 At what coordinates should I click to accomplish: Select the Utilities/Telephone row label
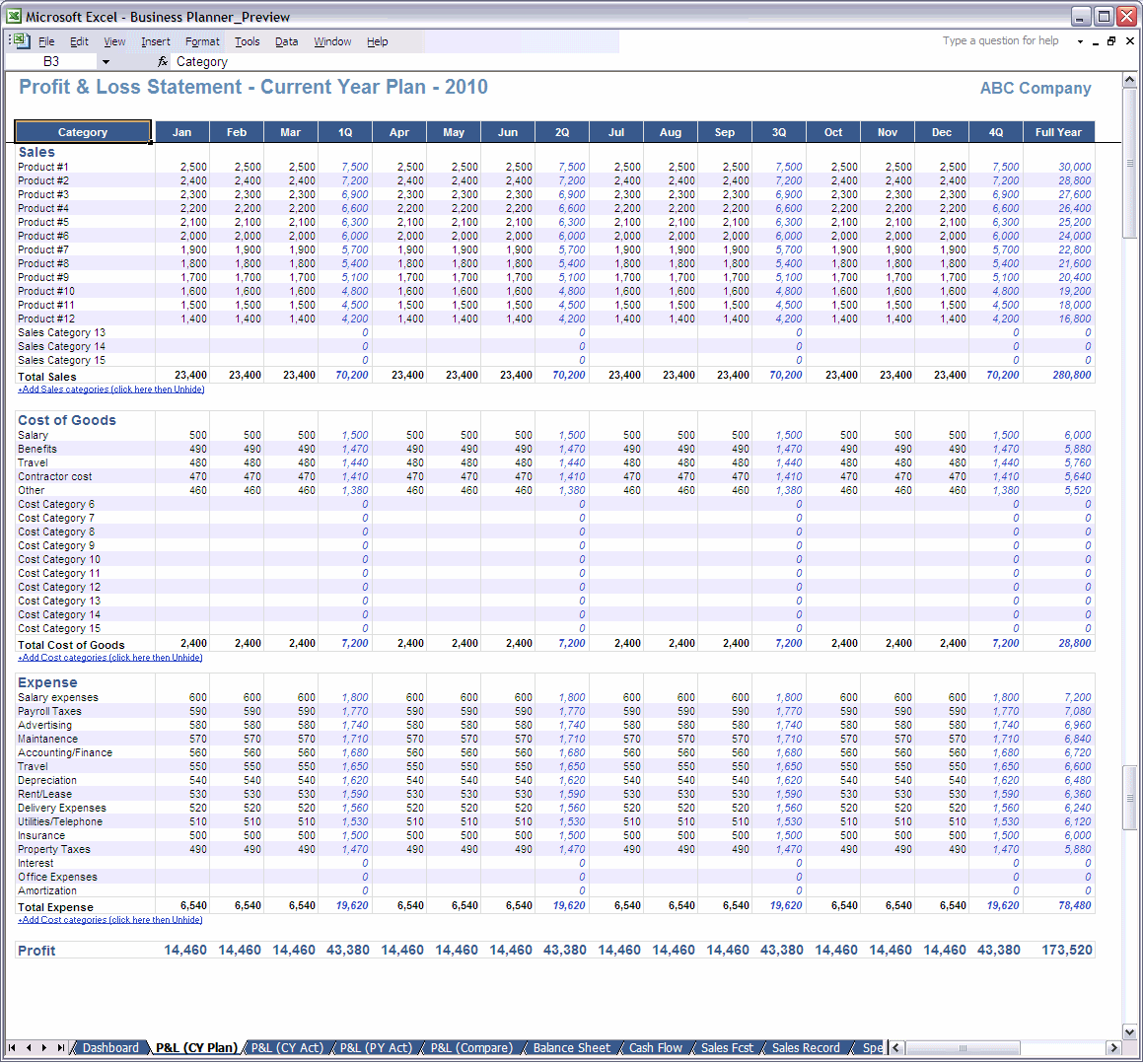click(x=60, y=822)
